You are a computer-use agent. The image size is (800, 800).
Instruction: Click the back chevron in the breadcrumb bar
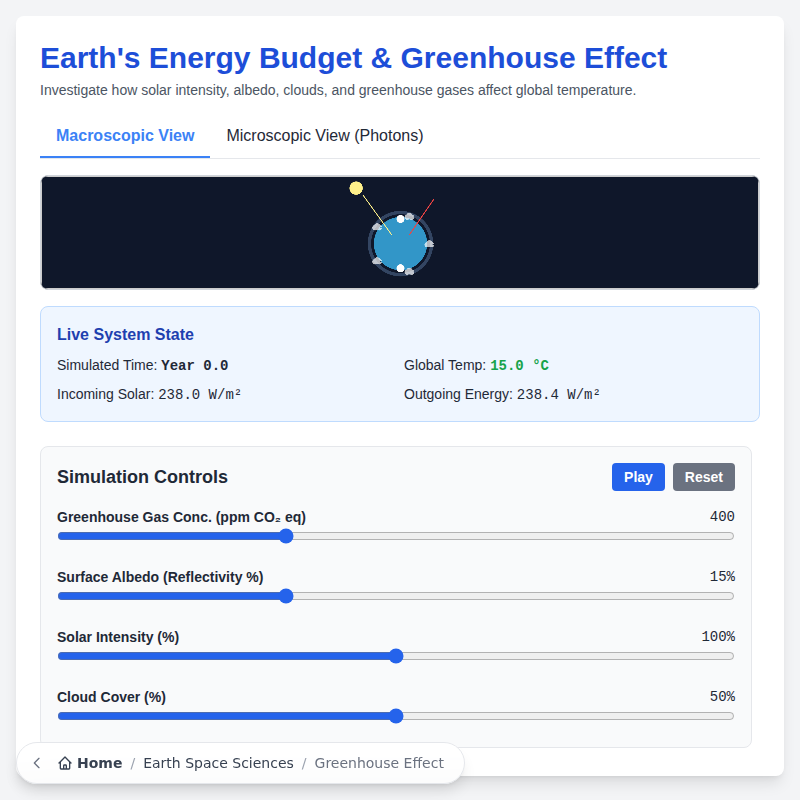point(36,763)
